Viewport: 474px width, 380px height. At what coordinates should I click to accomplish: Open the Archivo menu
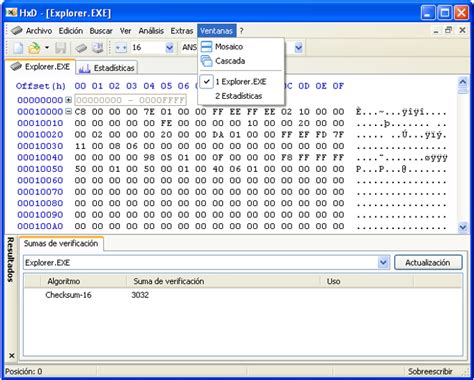[39, 31]
